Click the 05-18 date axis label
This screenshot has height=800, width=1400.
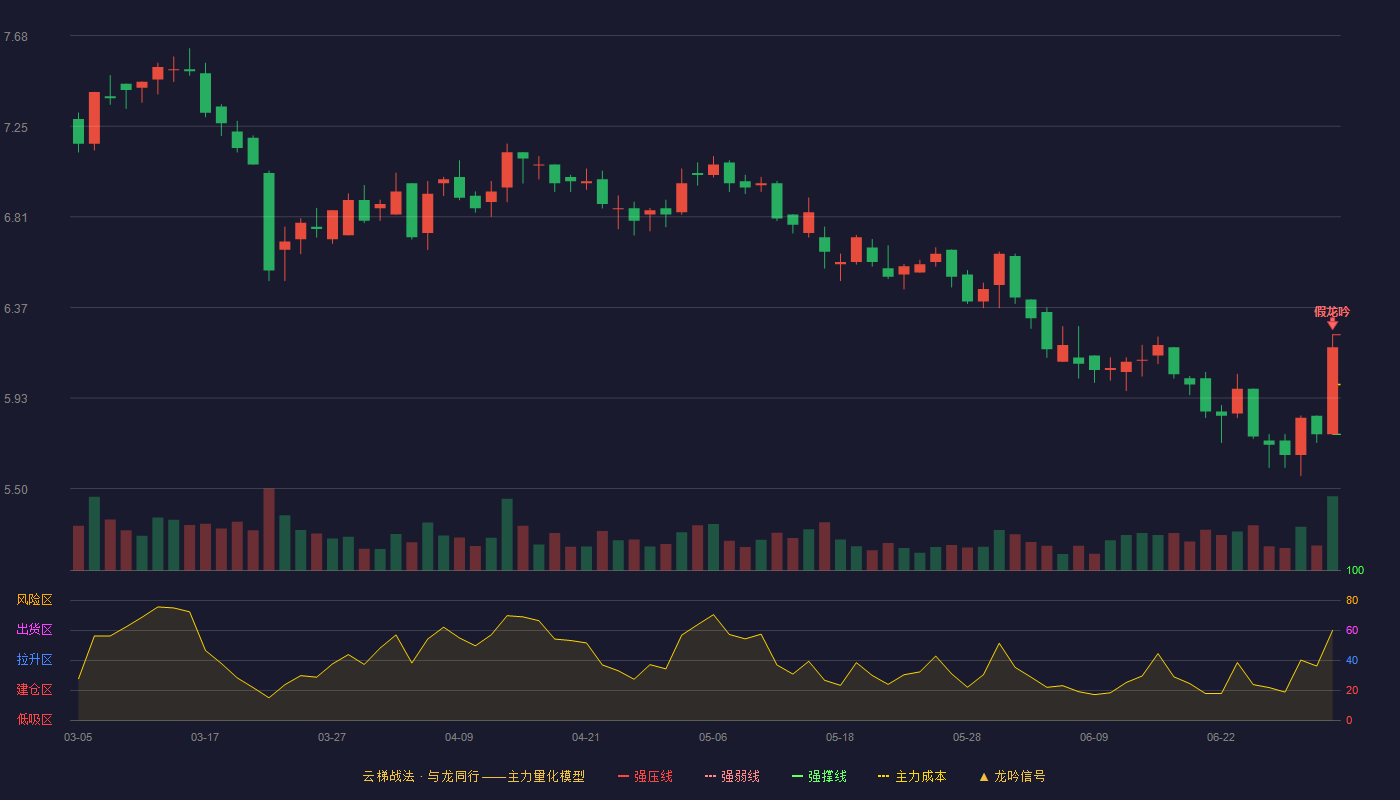point(840,737)
